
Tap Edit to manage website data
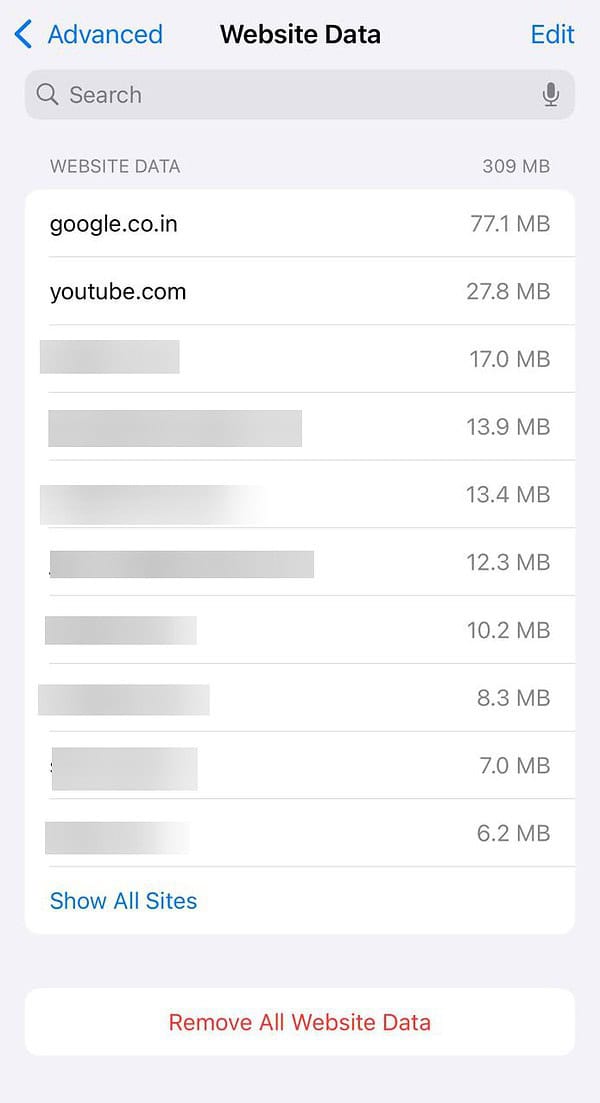coord(552,33)
